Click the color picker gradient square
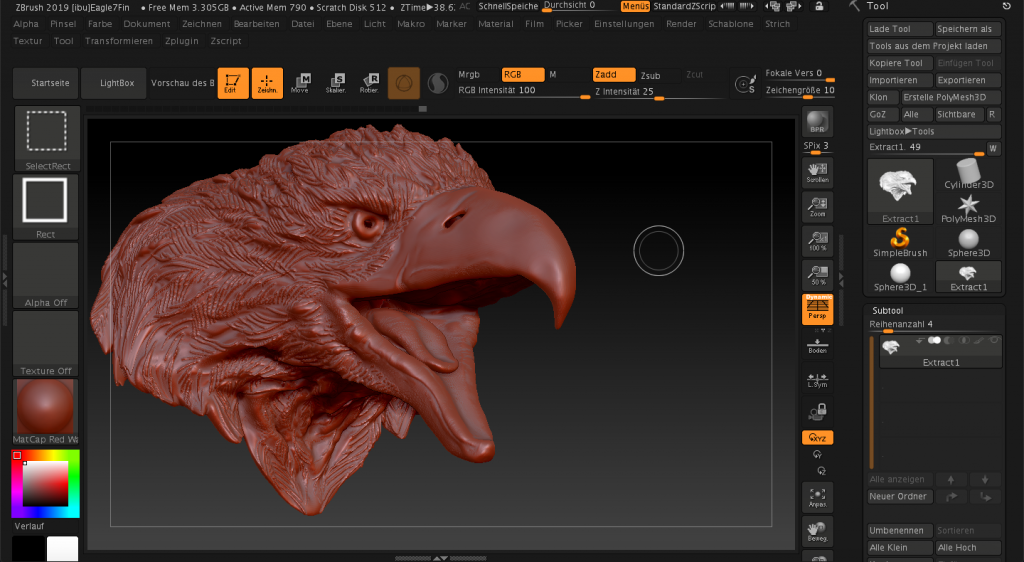 click(x=45, y=484)
